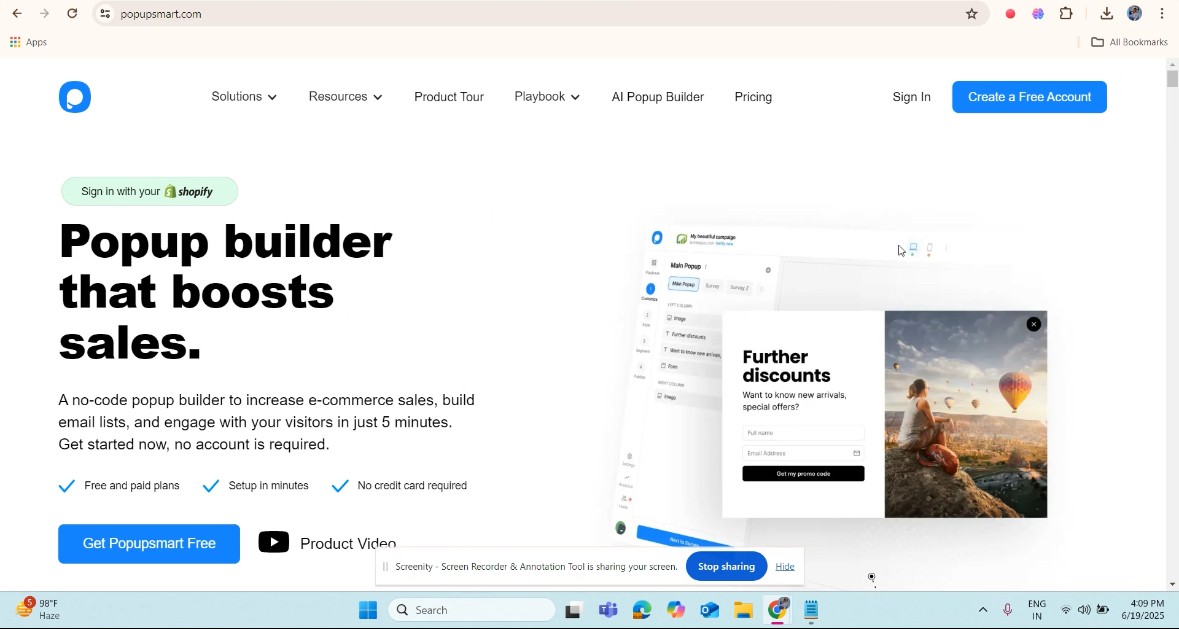Close the Further discounts popup preview
Screen dimensions: 1179x629
pos(1034,324)
